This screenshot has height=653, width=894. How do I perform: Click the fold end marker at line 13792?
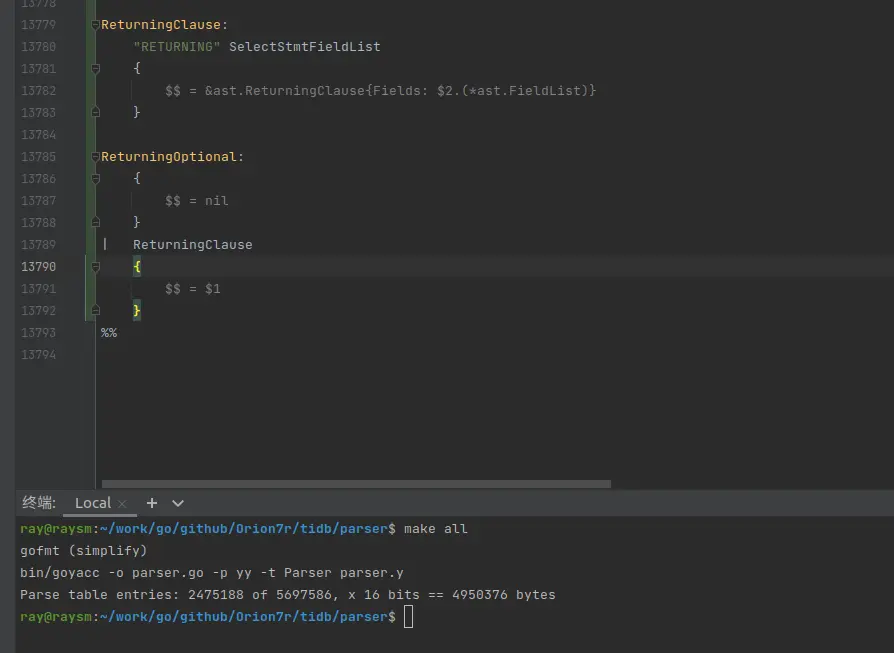96,311
